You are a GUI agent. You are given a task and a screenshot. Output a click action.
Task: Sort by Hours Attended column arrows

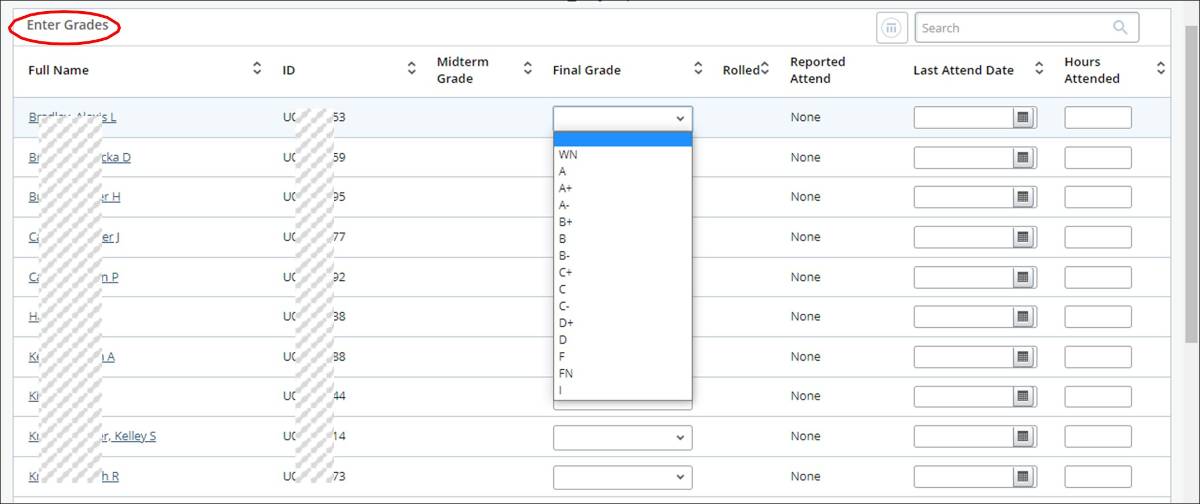1160,69
